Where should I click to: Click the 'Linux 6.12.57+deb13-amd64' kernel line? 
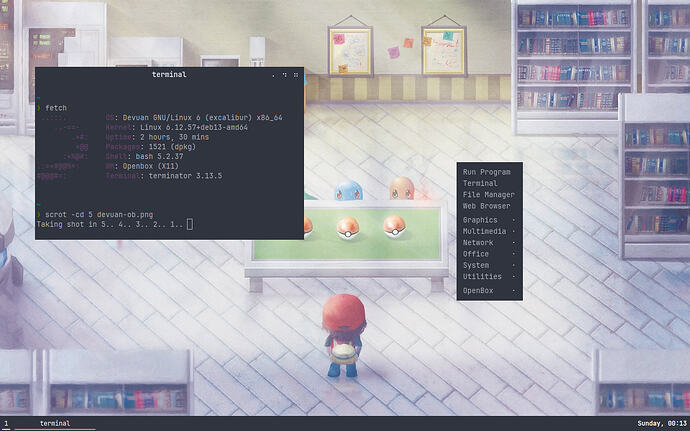pos(176,127)
